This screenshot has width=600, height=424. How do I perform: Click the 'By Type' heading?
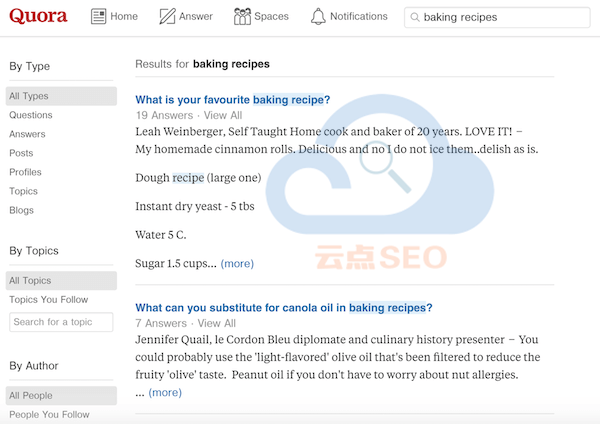[29, 66]
